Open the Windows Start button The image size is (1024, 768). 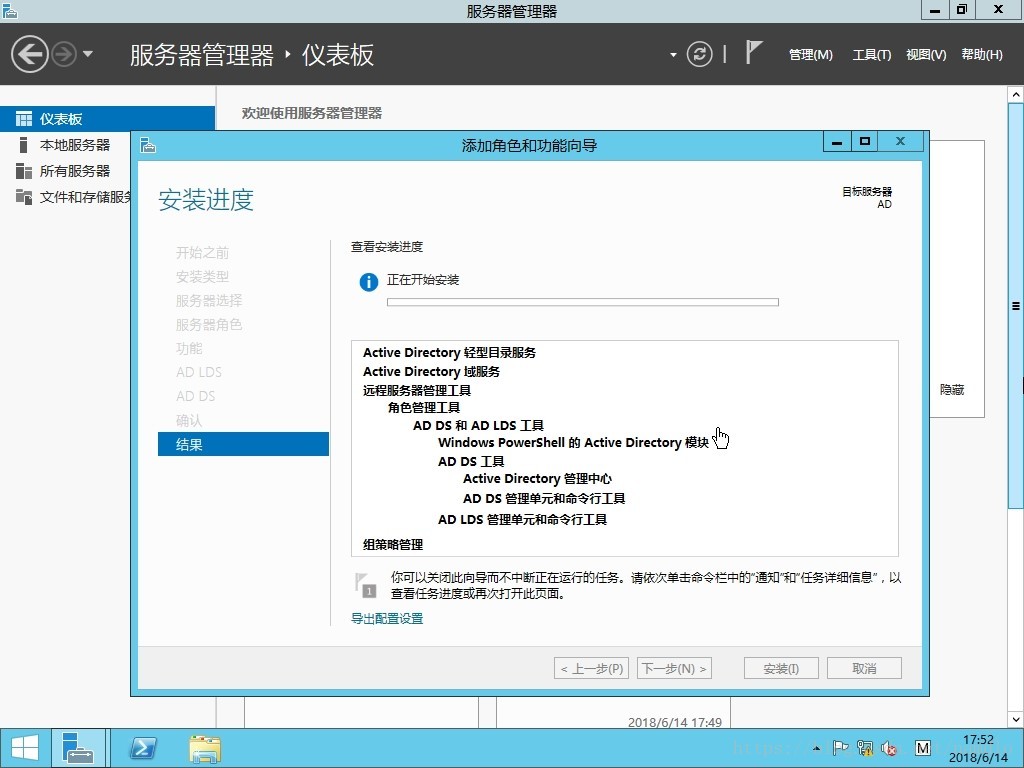pos(25,748)
